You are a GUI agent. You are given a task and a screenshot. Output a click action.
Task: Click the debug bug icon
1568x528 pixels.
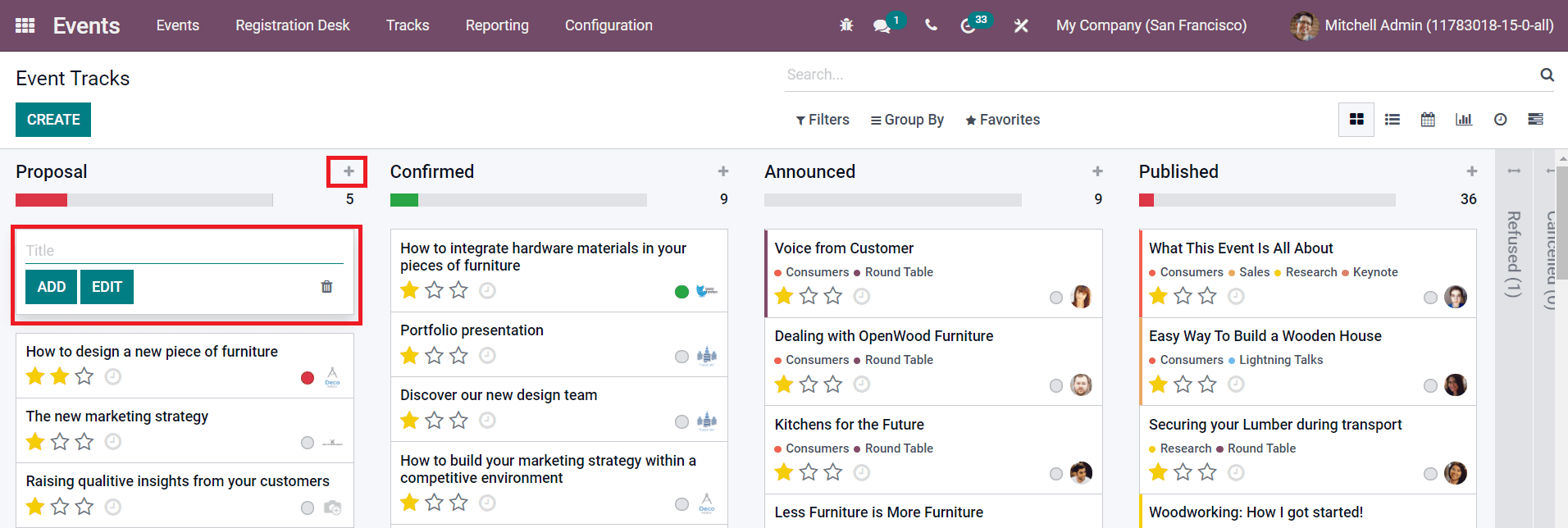pos(846,25)
